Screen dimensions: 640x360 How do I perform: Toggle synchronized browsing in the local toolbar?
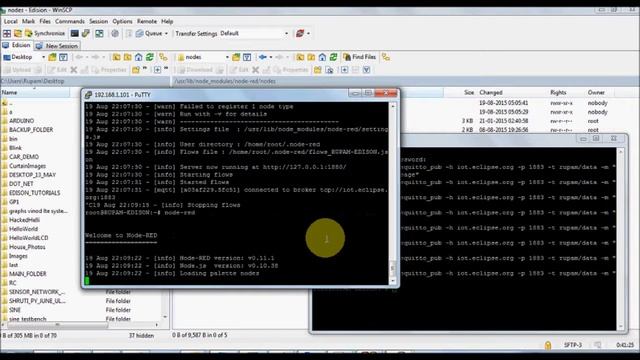pyautogui.click(x=163, y=57)
